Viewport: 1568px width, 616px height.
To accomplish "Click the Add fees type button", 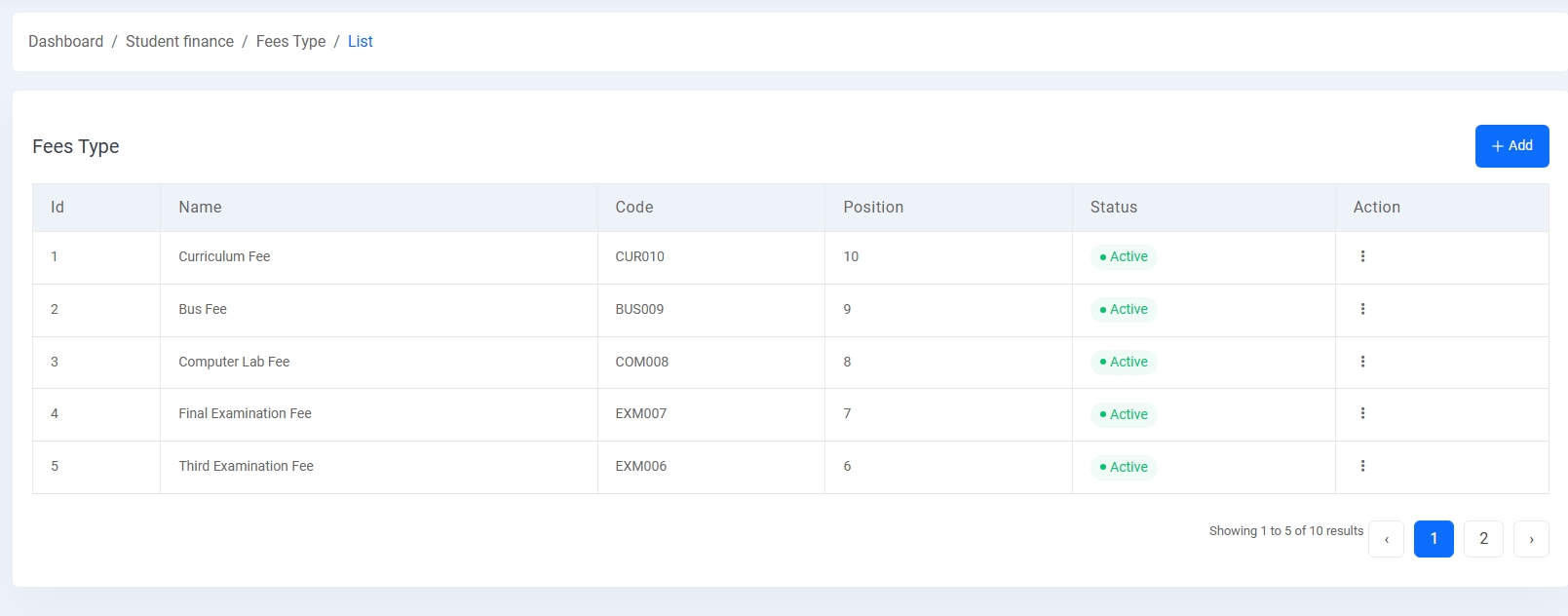I will [1511, 146].
